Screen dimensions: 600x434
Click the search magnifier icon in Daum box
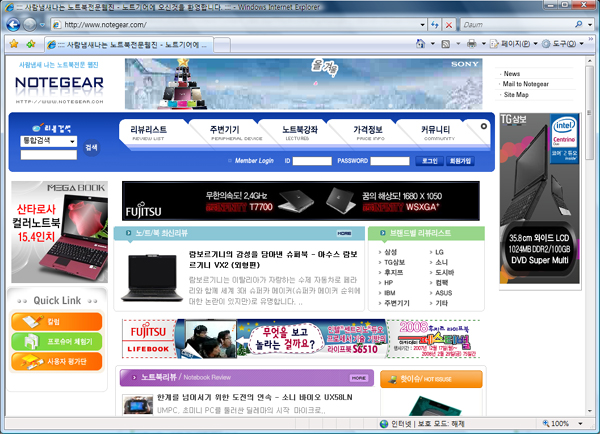[579, 24]
